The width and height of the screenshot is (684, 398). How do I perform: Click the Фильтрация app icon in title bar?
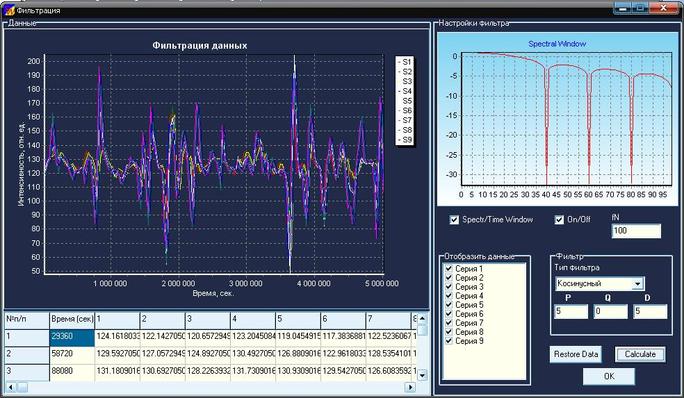tap(8, 10)
